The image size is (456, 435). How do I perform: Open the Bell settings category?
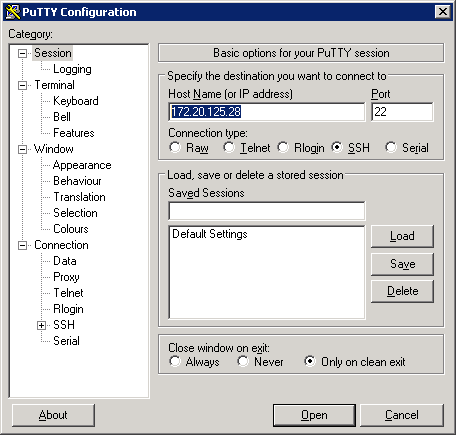[x=62, y=117]
